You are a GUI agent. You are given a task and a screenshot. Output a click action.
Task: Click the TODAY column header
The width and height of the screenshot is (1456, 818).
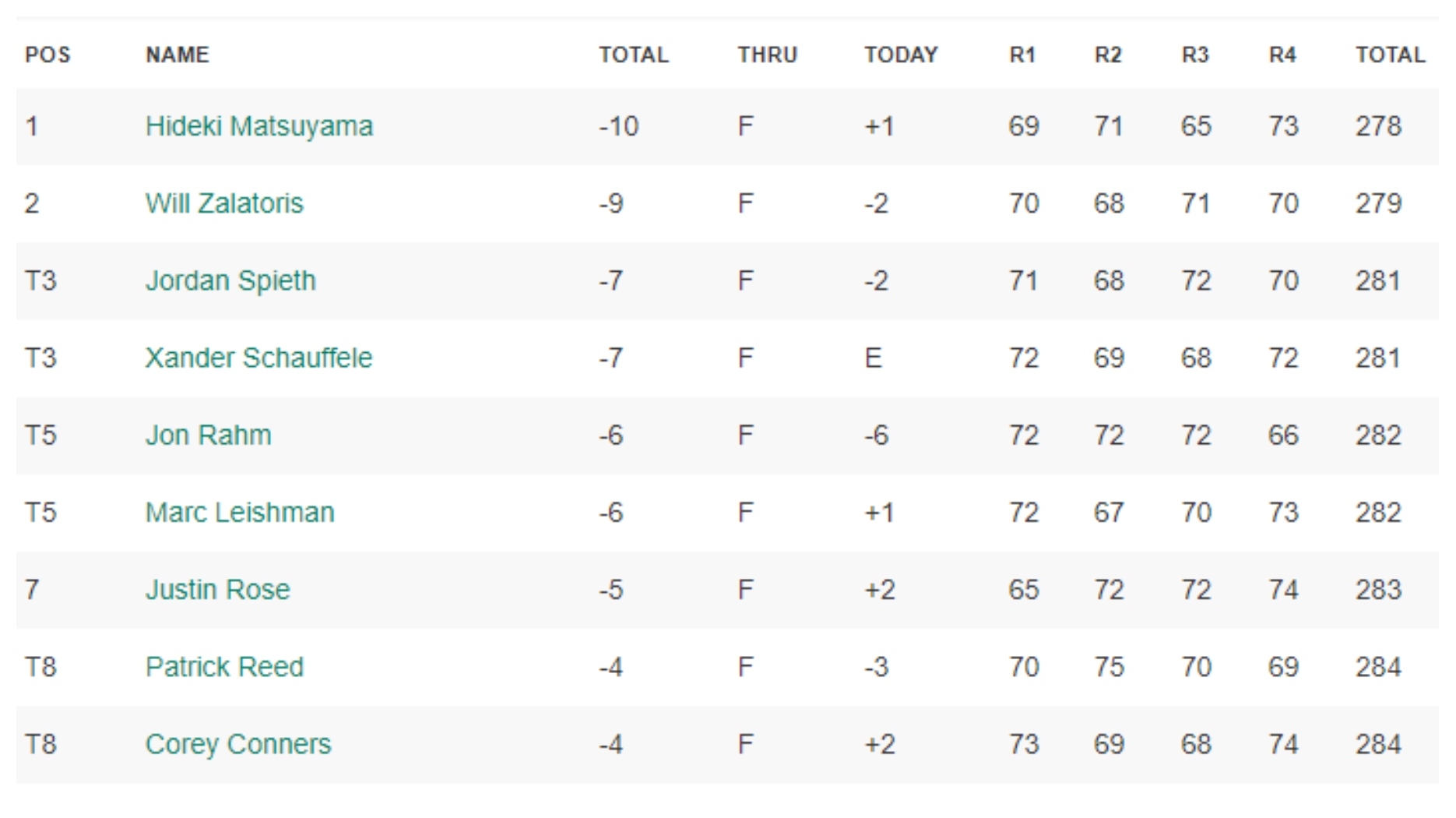[901, 55]
